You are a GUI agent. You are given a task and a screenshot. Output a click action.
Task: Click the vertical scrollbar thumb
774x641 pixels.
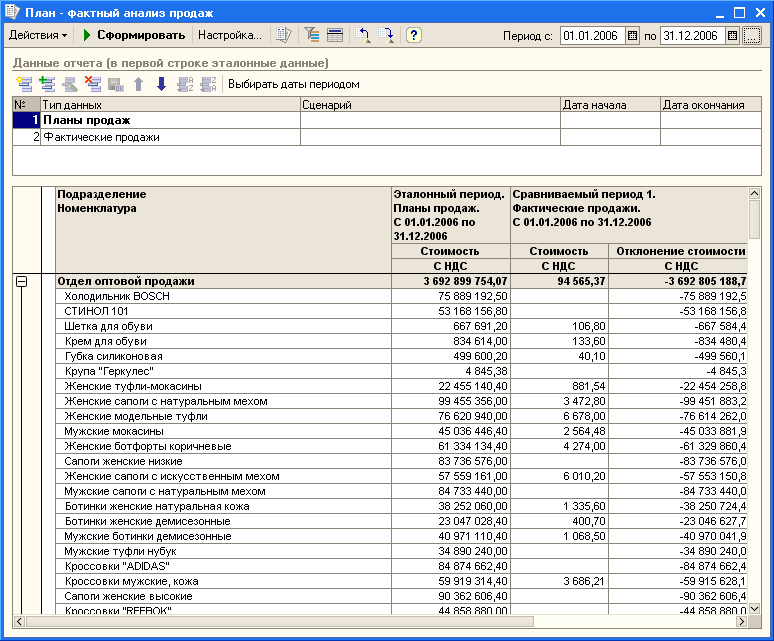pyautogui.click(x=754, y=219)
